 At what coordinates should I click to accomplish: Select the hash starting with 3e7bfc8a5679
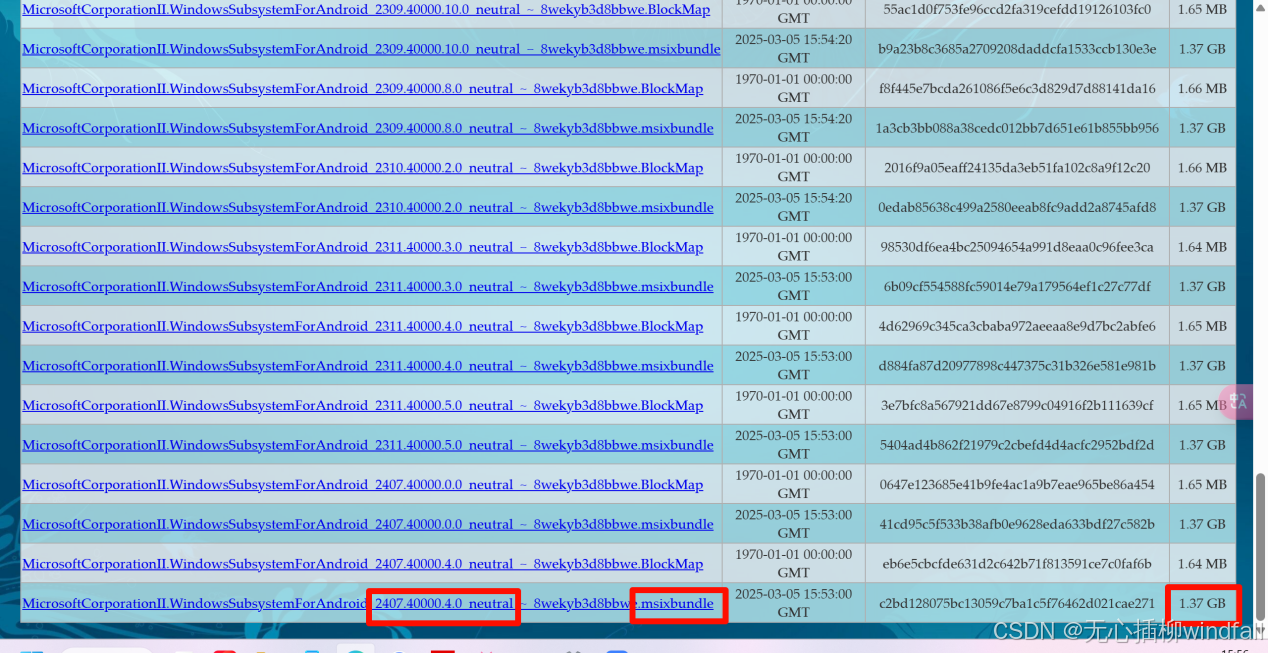click(x=1017, y=405)
